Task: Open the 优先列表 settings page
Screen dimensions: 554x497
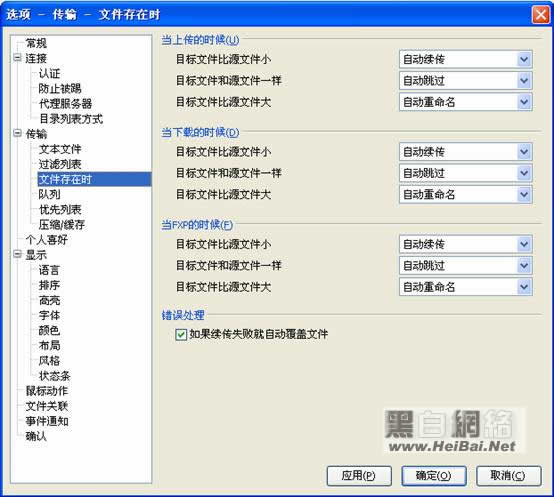Action: pyautogui.click(x=60, y=209)
